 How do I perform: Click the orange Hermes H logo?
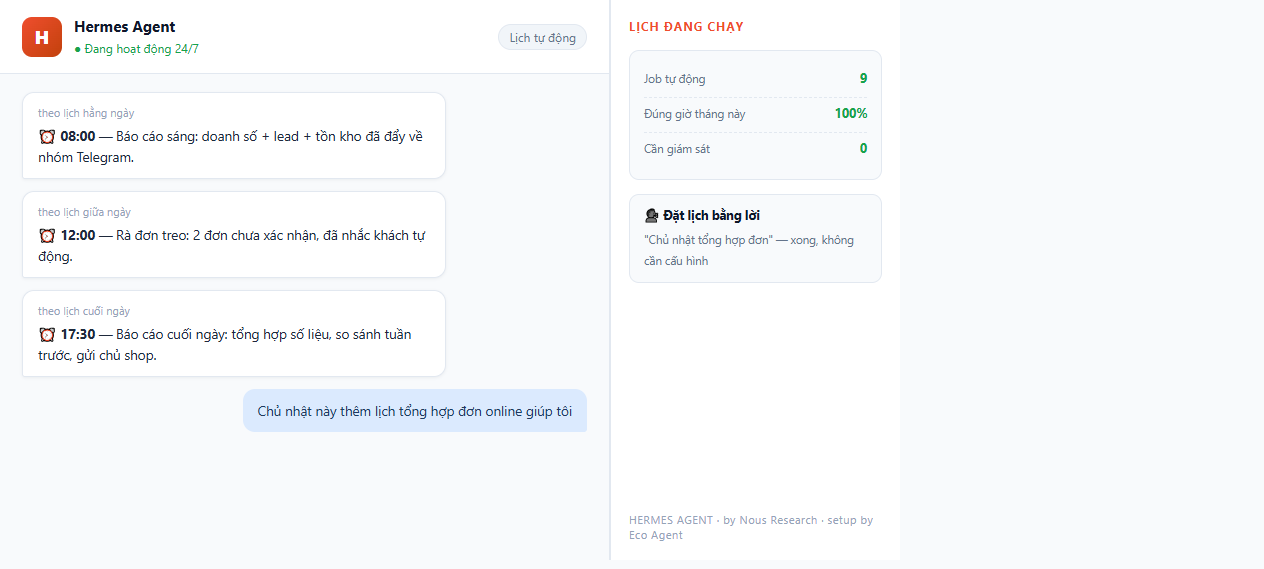point(42,37)
